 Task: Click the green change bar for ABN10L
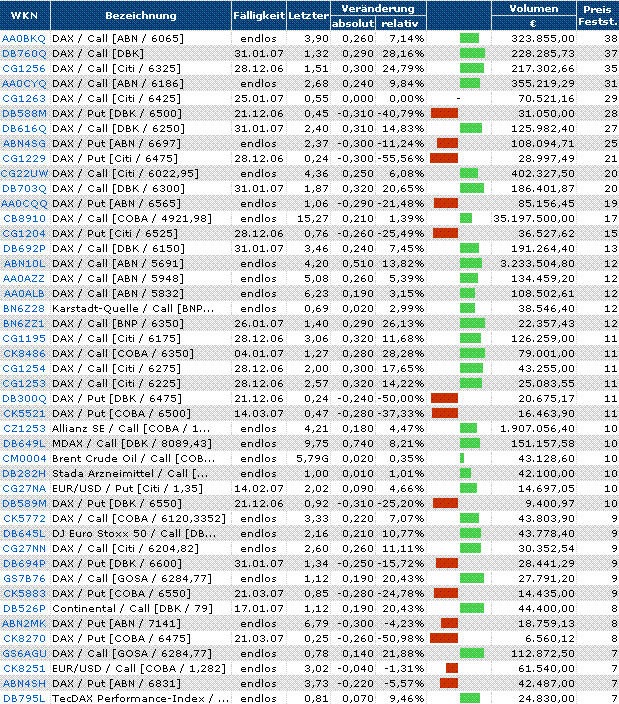click(x=471, y=263)
